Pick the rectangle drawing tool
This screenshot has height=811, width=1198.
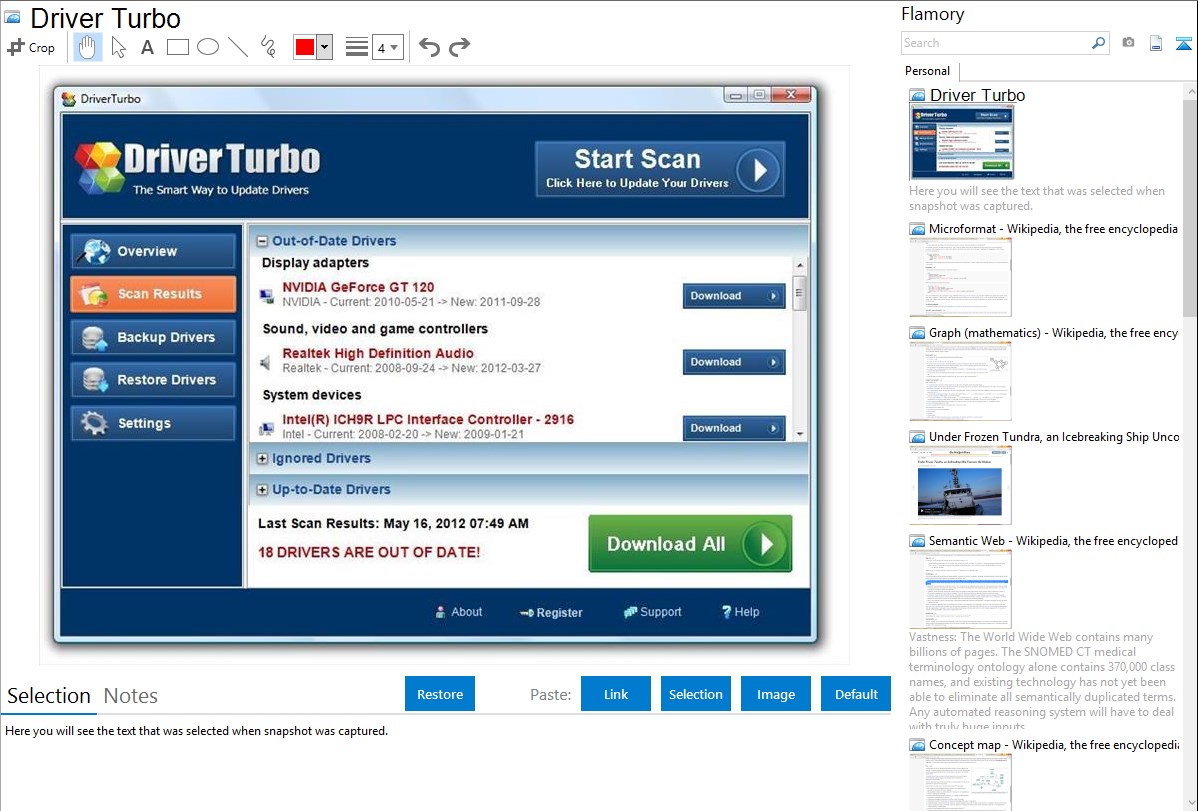click(x=177, y=47)
